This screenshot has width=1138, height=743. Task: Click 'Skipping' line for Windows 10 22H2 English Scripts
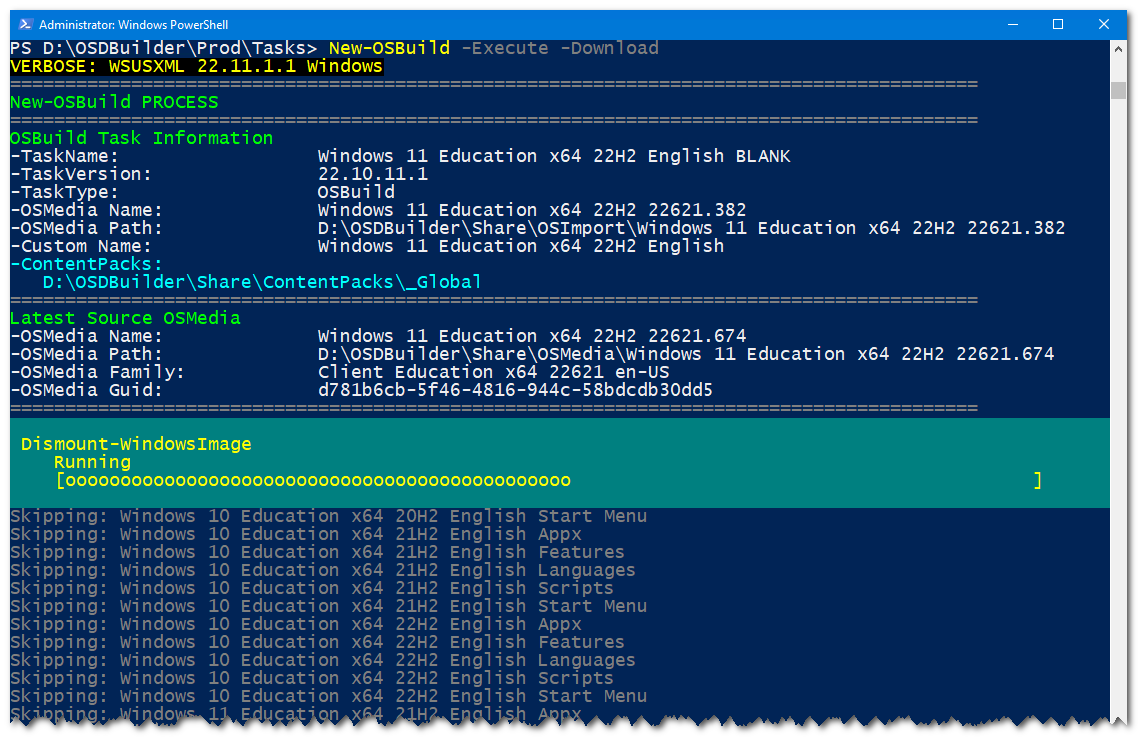tap(312, 678)
